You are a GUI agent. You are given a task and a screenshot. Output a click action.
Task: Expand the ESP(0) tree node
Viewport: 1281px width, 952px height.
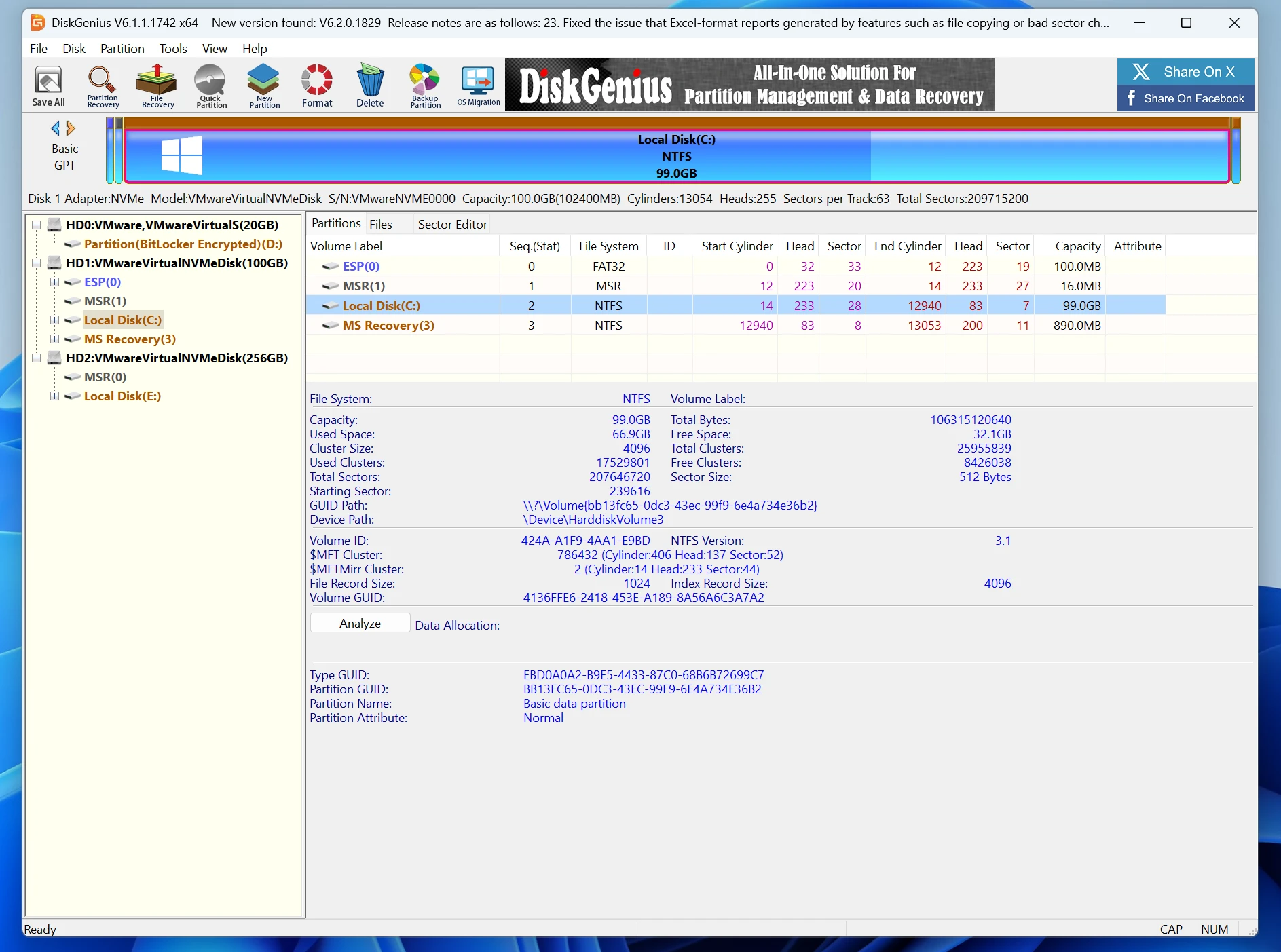click(54, 282)
